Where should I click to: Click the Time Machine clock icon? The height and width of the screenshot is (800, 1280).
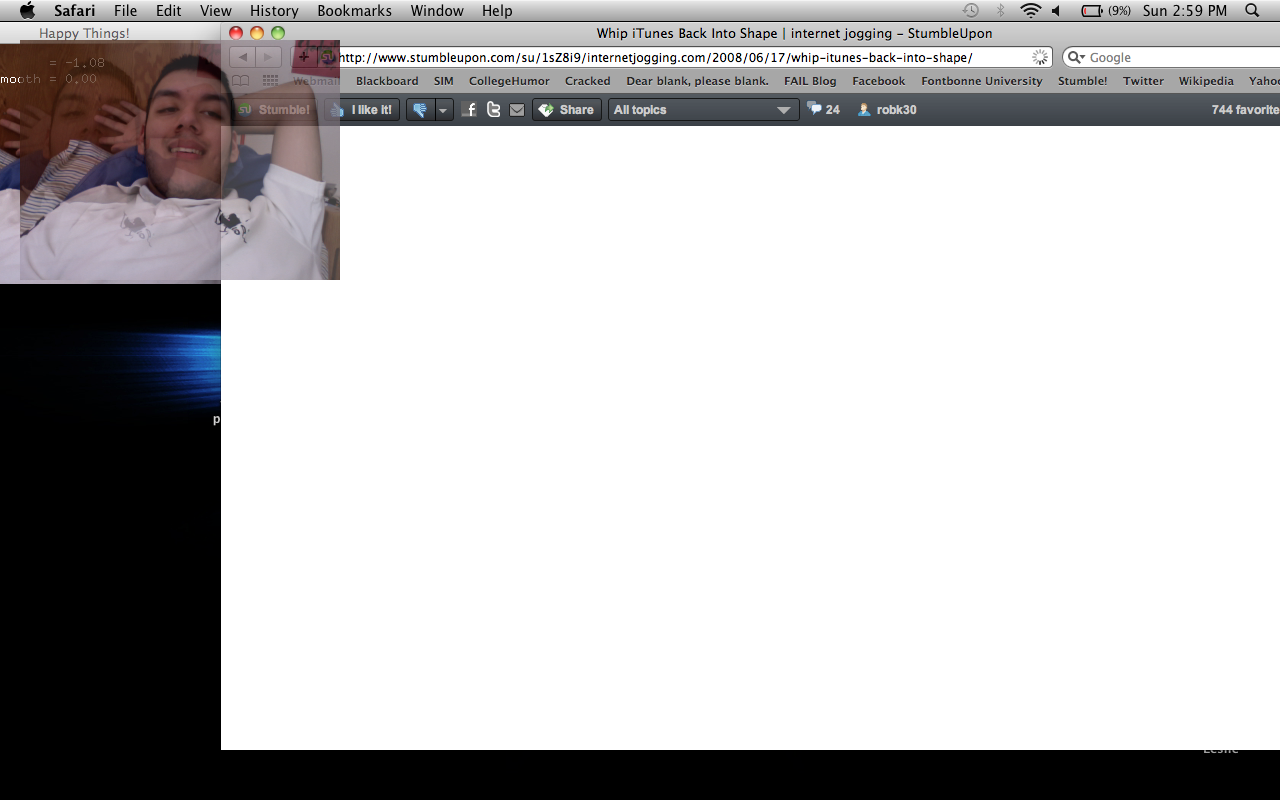[970, 11]
